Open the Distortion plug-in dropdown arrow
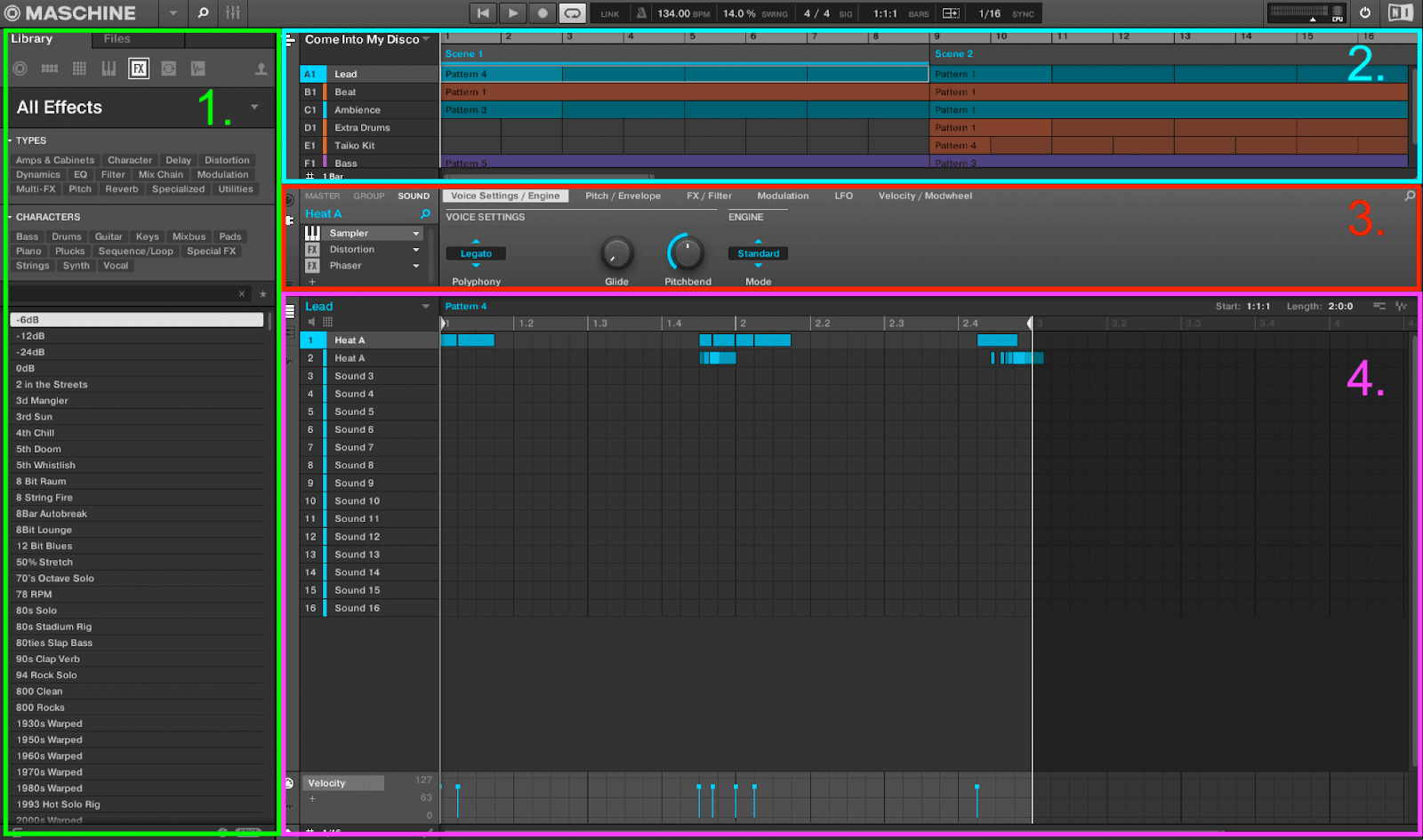This screenshot has width=1423, height=840. point(415,250)
